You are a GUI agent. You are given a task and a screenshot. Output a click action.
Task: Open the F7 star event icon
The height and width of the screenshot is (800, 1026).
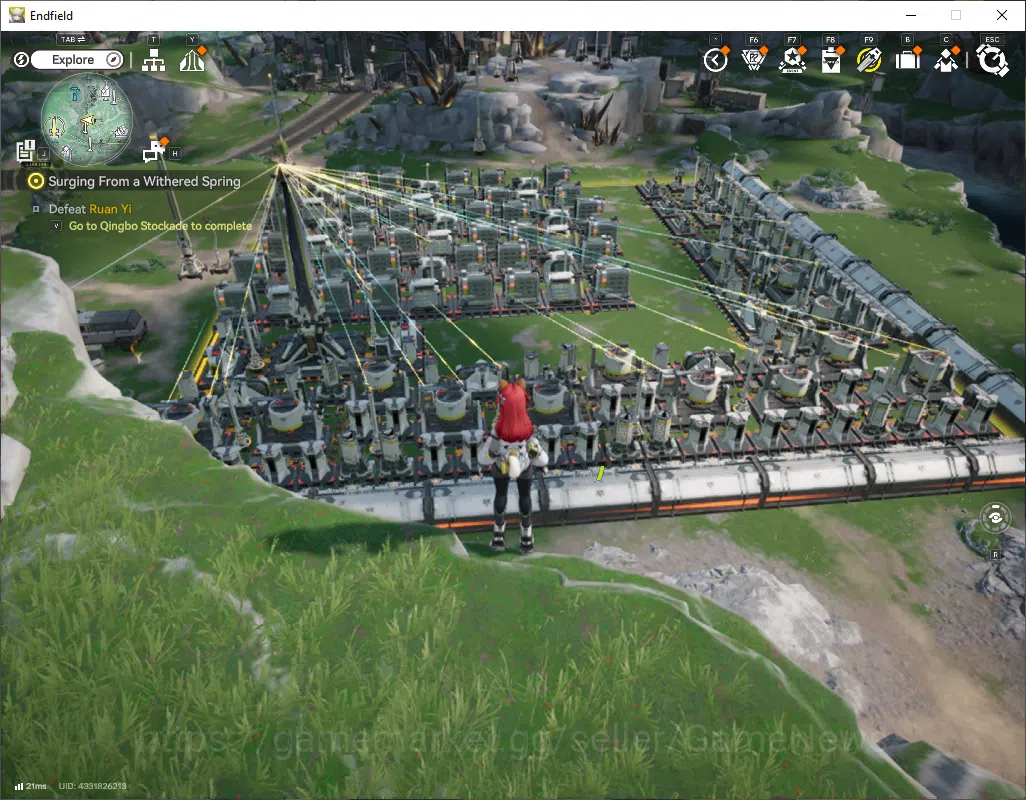[792, 61]
